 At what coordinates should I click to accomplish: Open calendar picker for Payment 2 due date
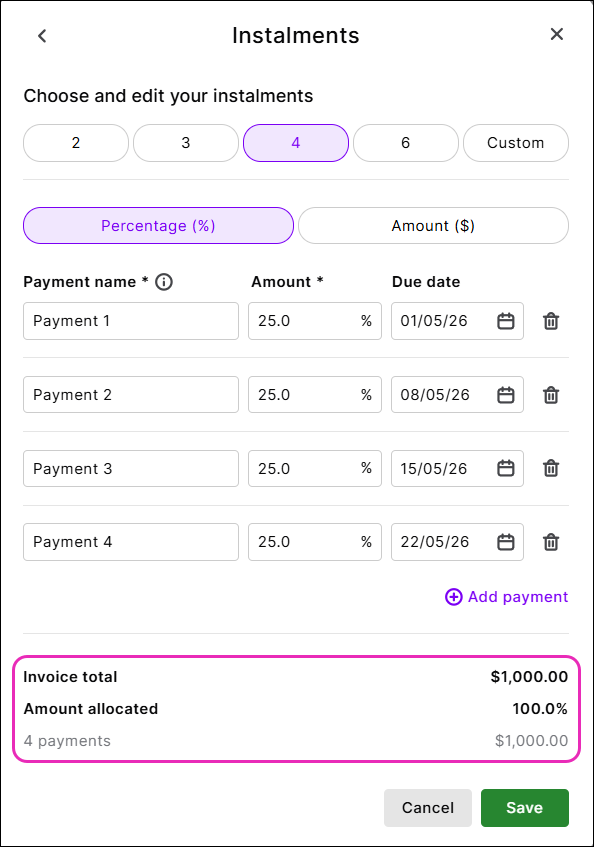tap(505, 395)
